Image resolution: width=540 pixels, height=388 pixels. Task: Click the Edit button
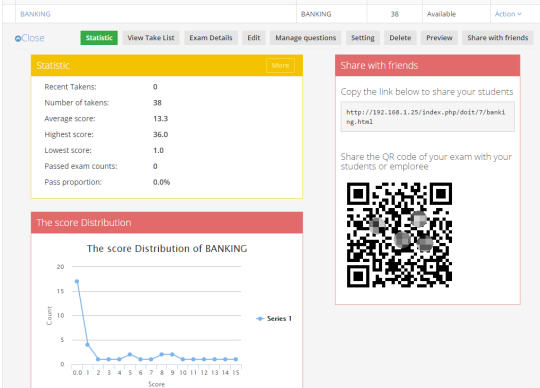pyautogui.click(x=253, y=38)
